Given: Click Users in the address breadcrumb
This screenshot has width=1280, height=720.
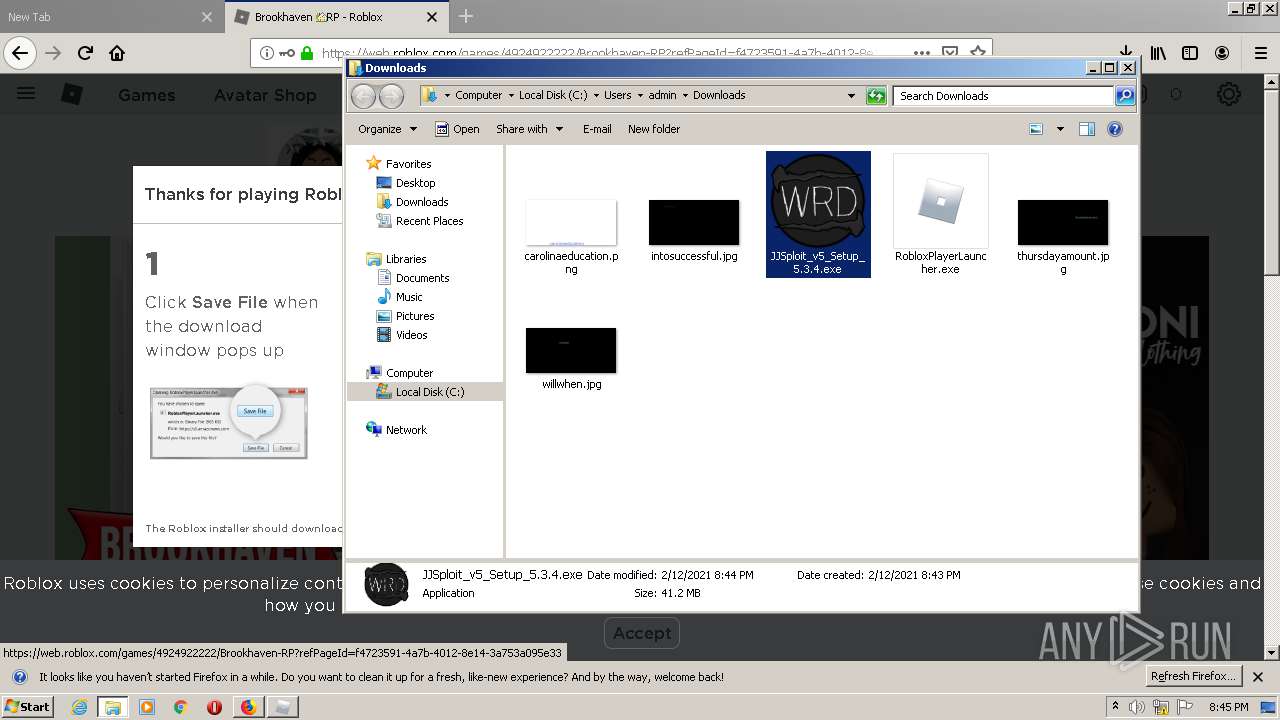Looking at the screenshot, I should (x=617, y=96).
